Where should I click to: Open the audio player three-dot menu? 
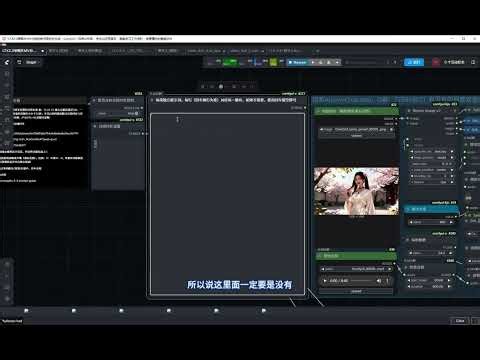(x=387, y=281)
